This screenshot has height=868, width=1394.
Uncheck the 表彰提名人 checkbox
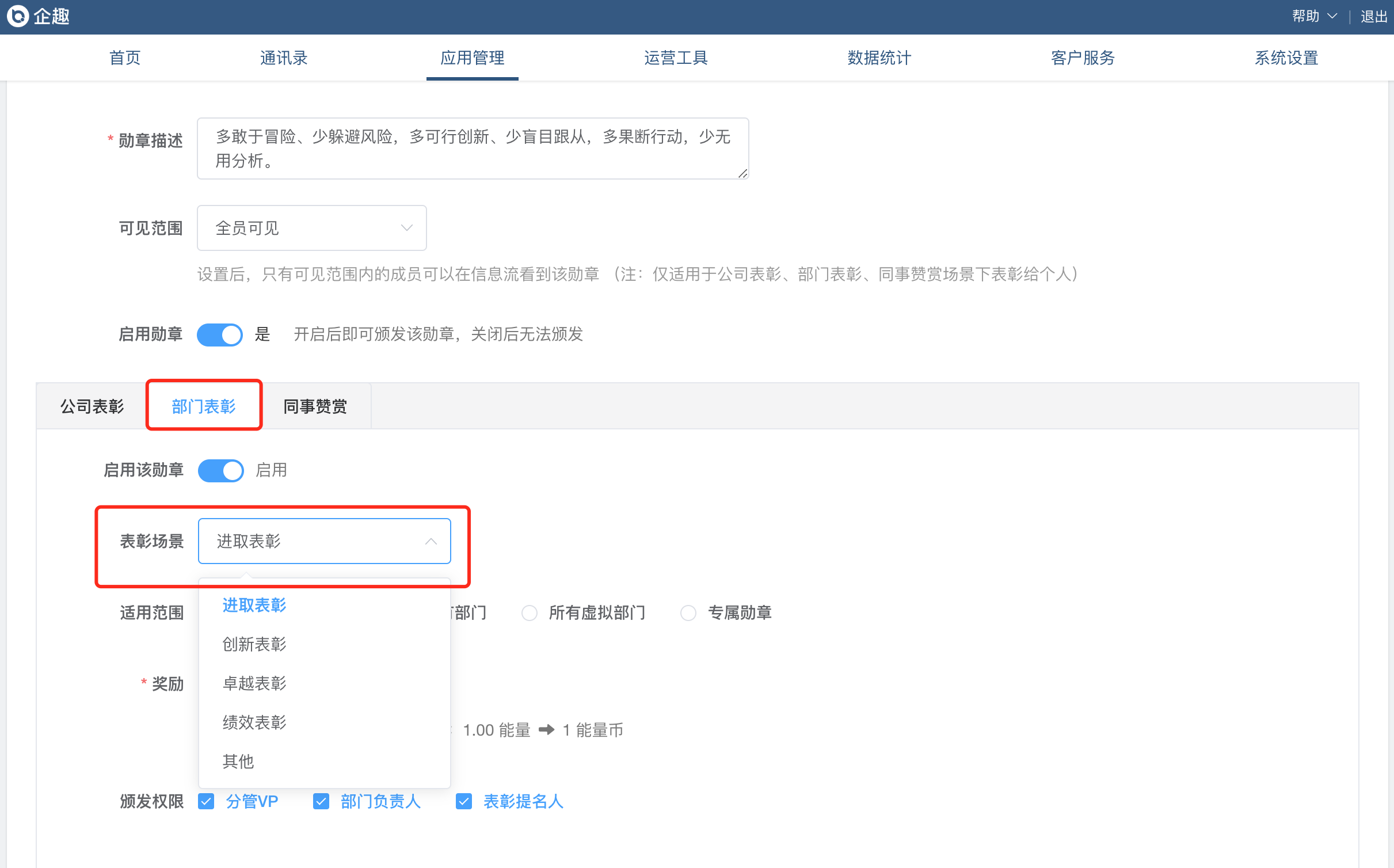[464, 801]
